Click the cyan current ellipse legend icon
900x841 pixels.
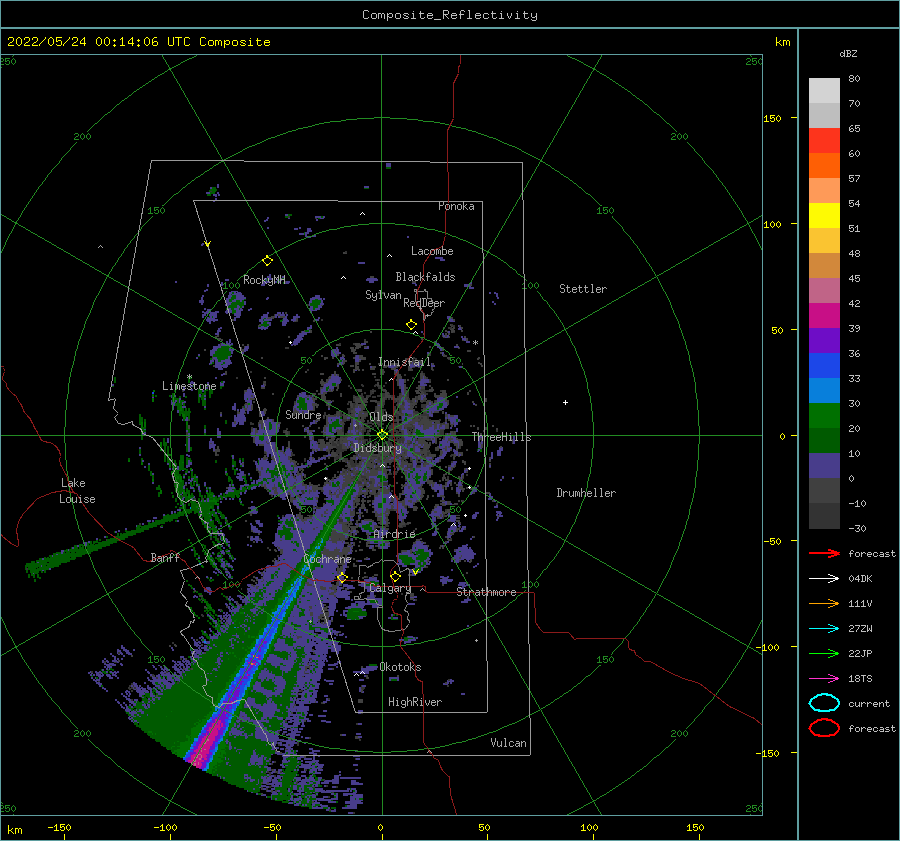coord(824,703)
